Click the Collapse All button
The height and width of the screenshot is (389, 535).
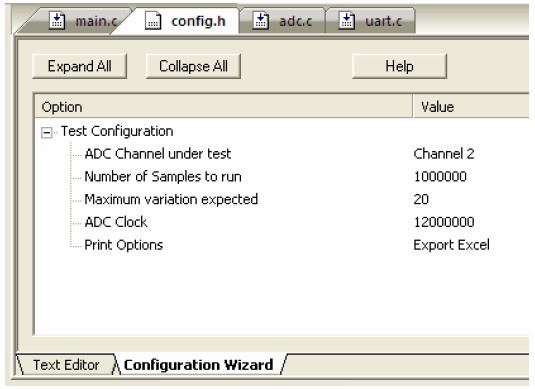(193, 66)
